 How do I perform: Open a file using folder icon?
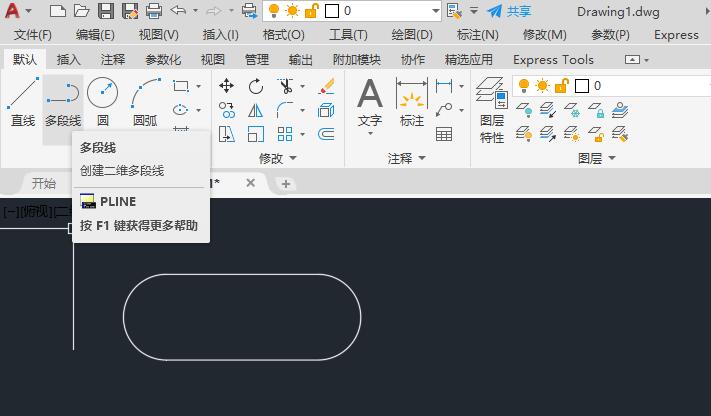[x=82, y=10]
